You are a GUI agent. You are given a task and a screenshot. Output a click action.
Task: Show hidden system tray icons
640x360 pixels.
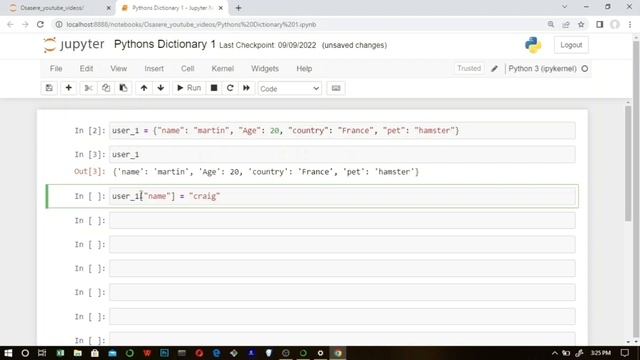[x=554, y=353]
